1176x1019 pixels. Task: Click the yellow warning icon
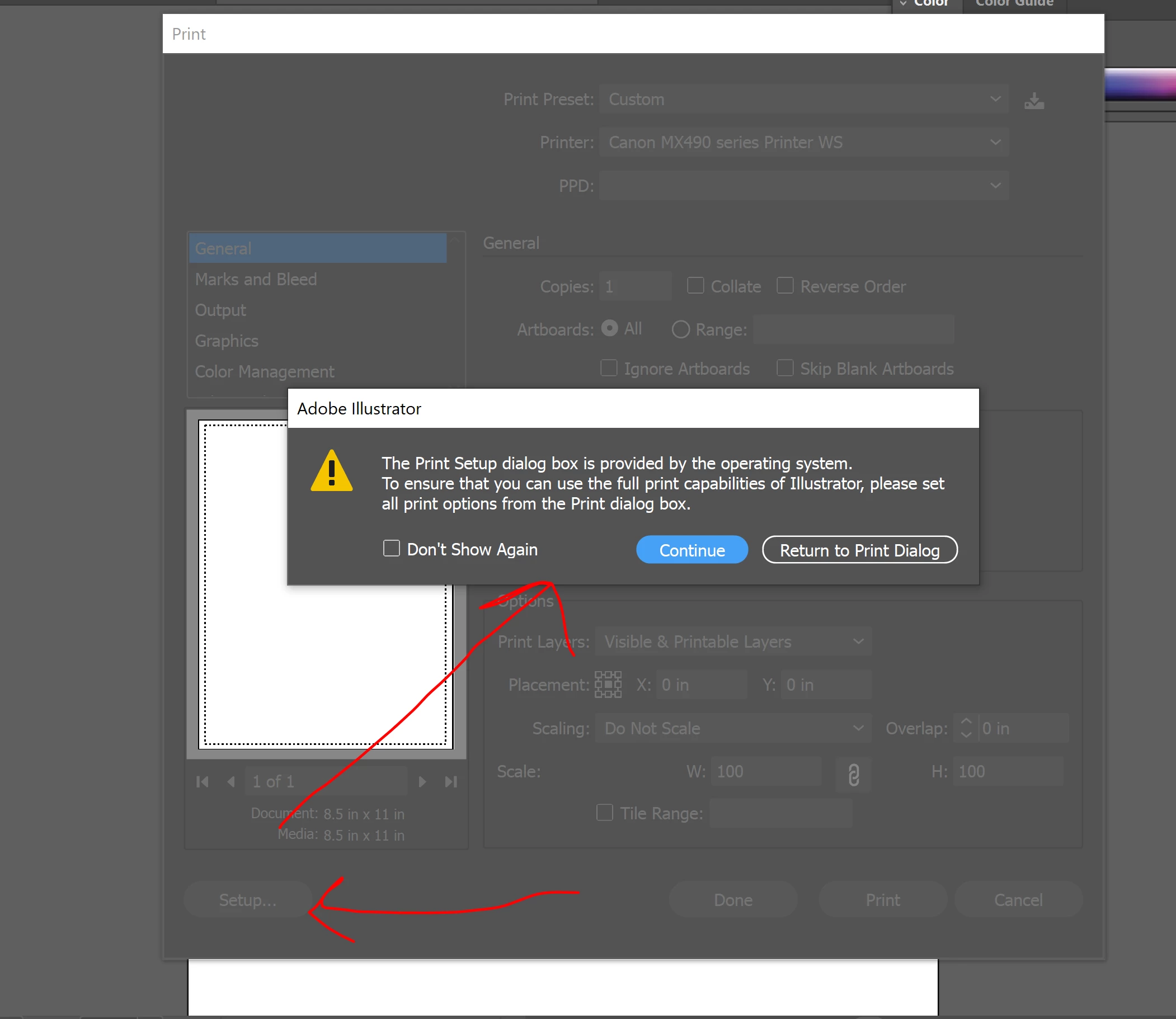click(x=332, y=471)
